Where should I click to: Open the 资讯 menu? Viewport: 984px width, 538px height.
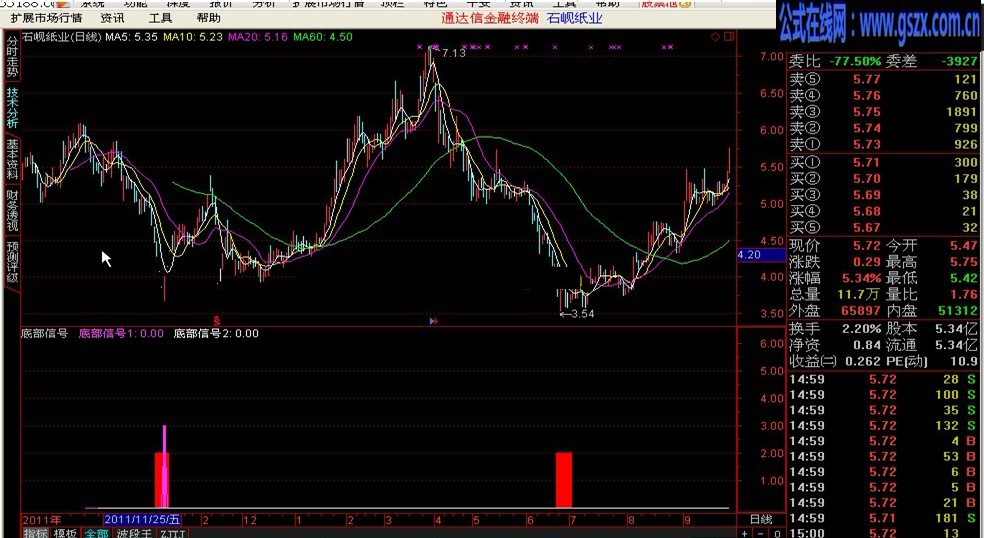112,18
